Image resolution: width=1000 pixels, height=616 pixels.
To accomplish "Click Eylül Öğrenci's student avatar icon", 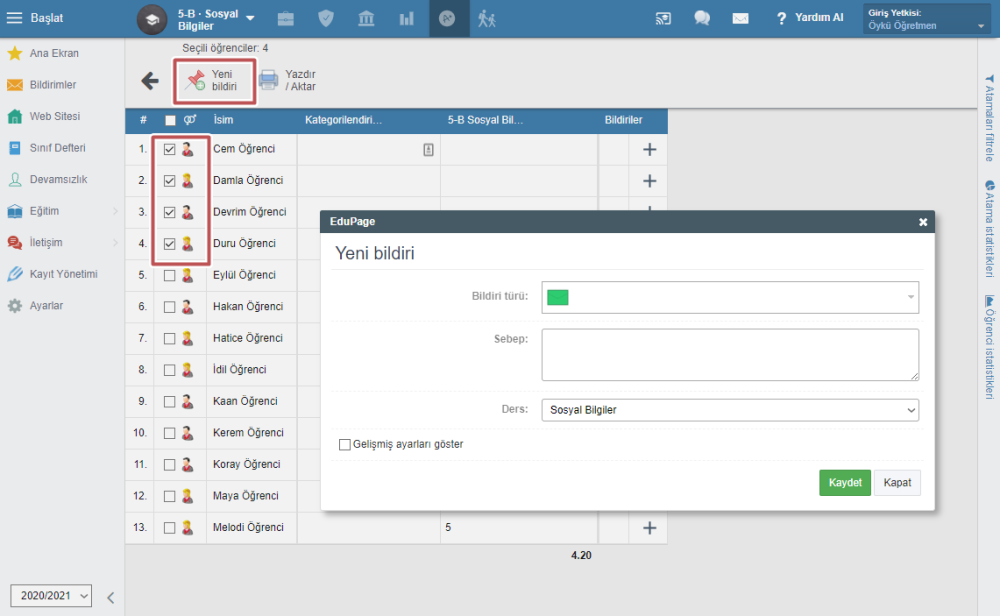I will (x=187, y=275).
